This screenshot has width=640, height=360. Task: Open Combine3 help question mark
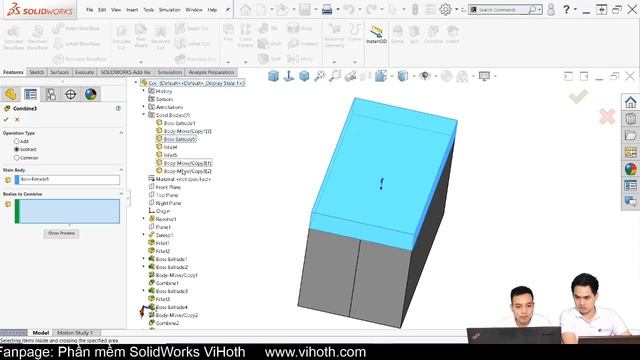[x=118, y=108]
